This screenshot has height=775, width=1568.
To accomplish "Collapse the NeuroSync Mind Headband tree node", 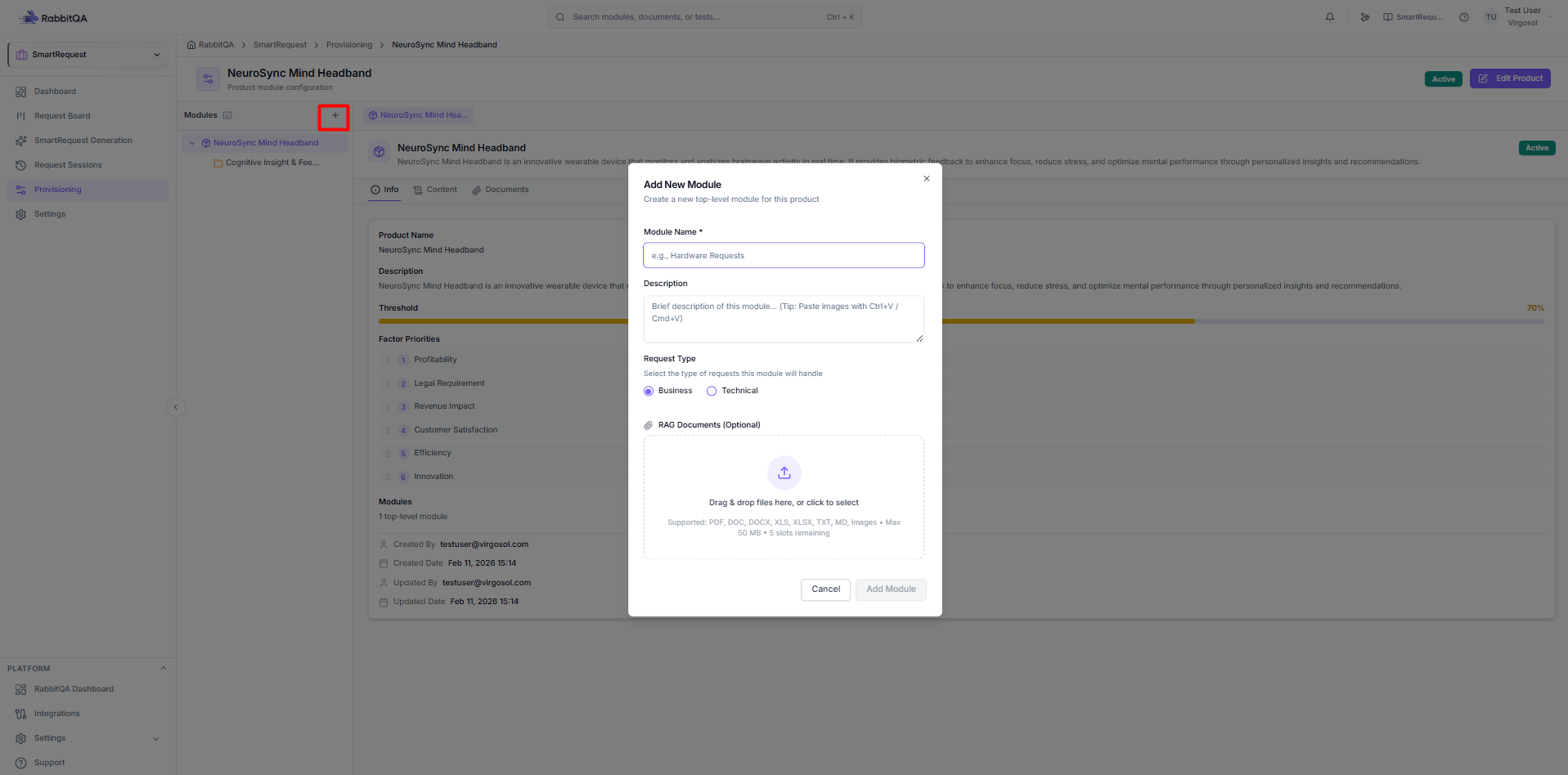I will pos(192,143).
